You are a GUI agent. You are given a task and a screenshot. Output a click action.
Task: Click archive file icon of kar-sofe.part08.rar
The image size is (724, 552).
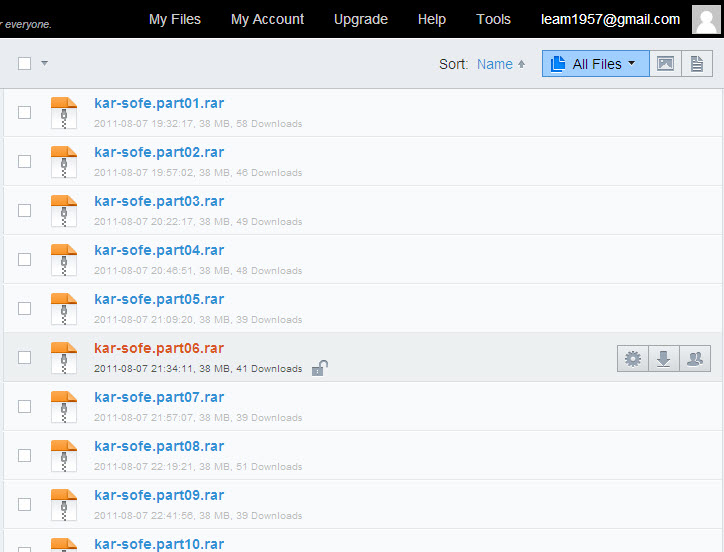[64, 455]
